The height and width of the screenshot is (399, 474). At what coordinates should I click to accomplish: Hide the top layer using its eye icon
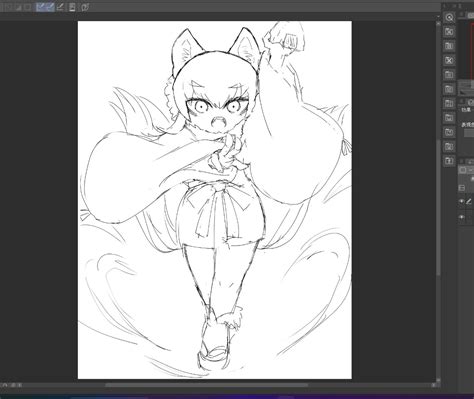pos(461,201)
